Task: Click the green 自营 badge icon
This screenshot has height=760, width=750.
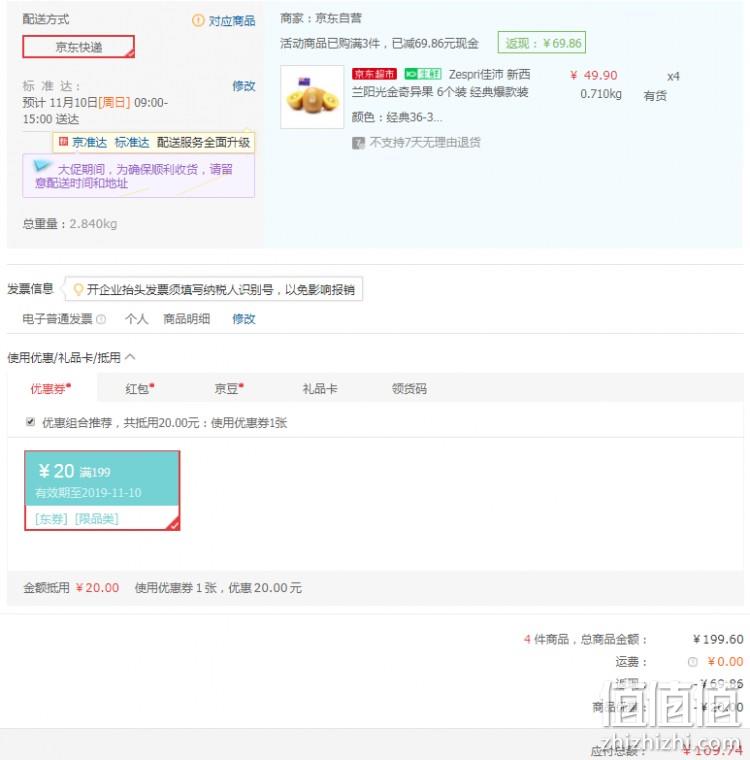Action: 422,74
